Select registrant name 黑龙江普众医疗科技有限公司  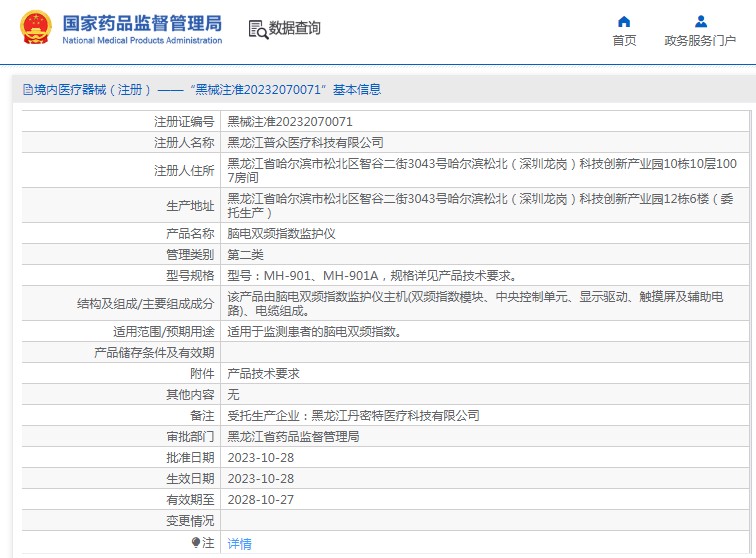(305, 143)
